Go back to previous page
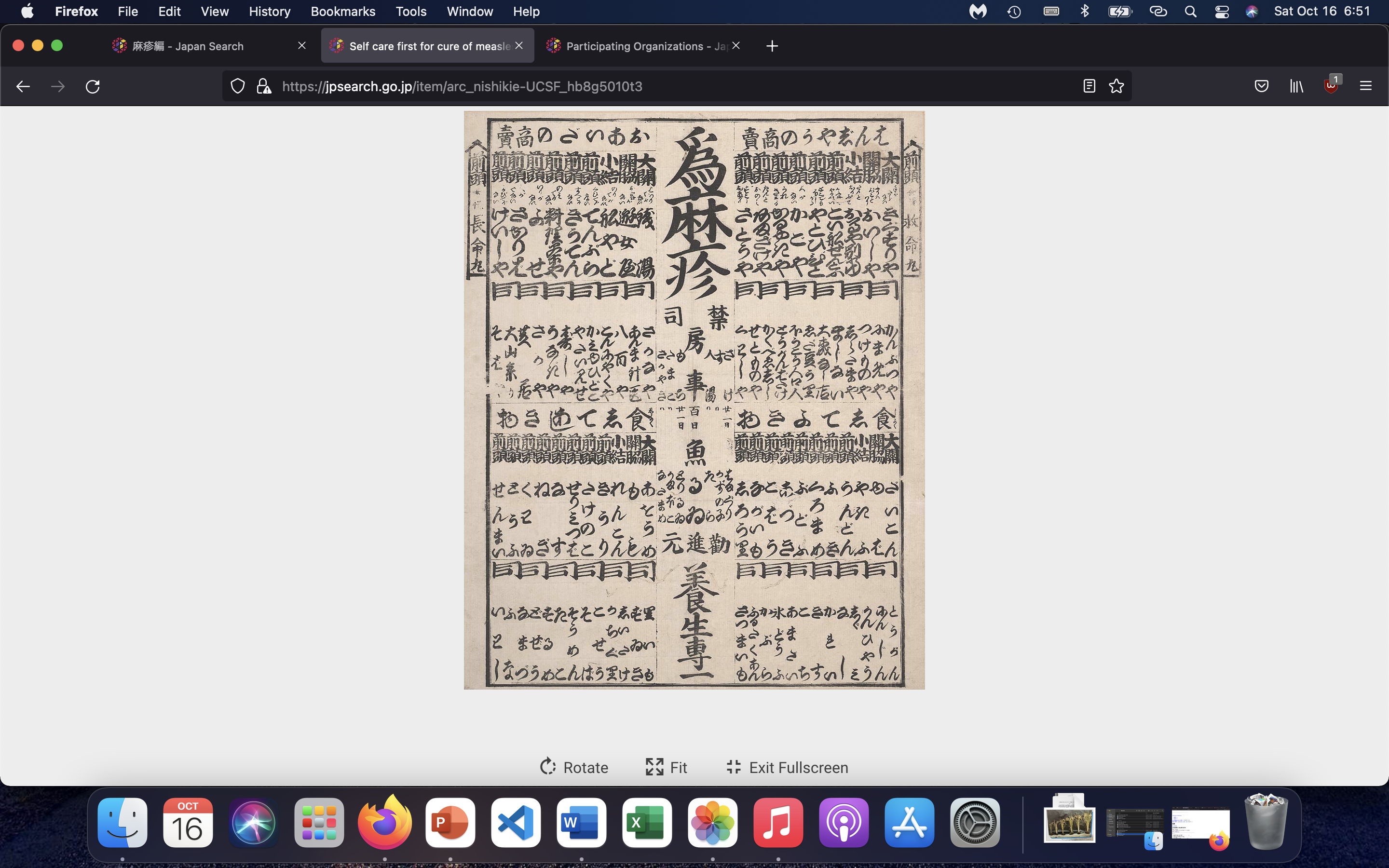 click(x=23, y=86)
